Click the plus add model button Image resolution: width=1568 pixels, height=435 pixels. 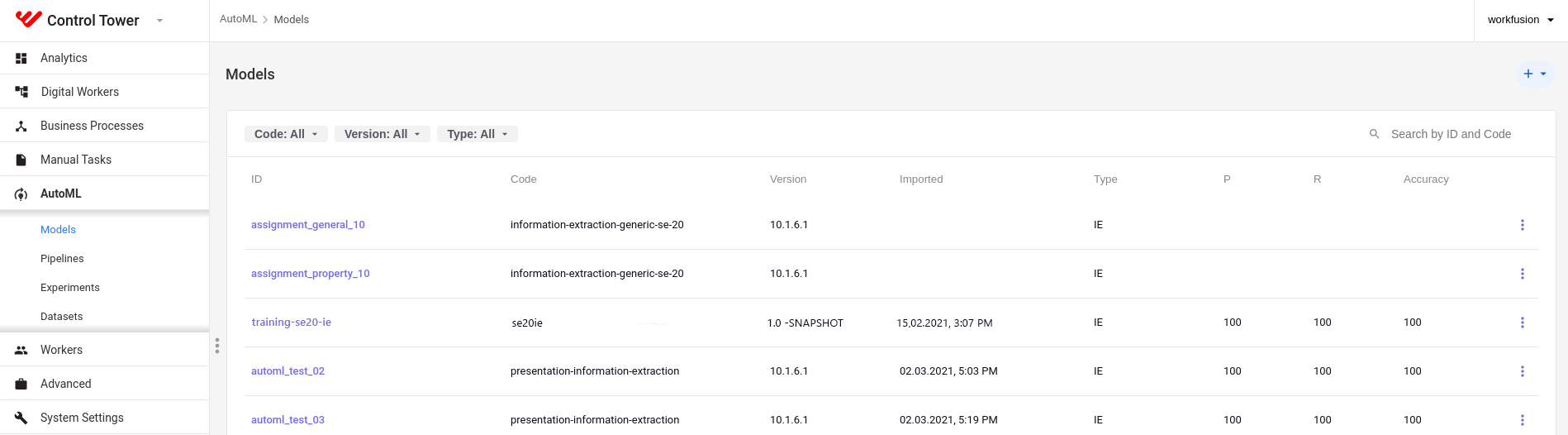point(1535,74)
